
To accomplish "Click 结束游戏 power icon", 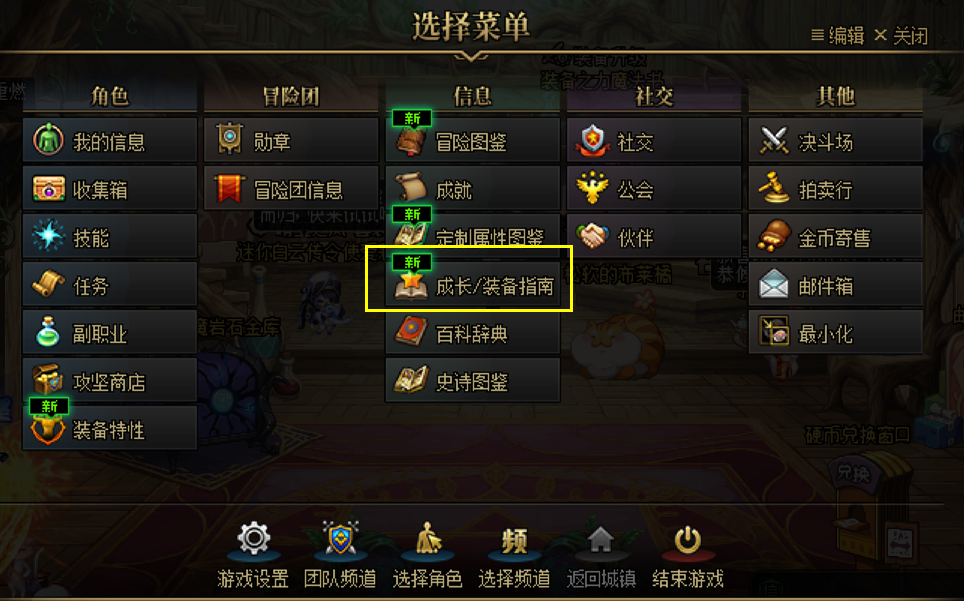I will pos(687,541).
